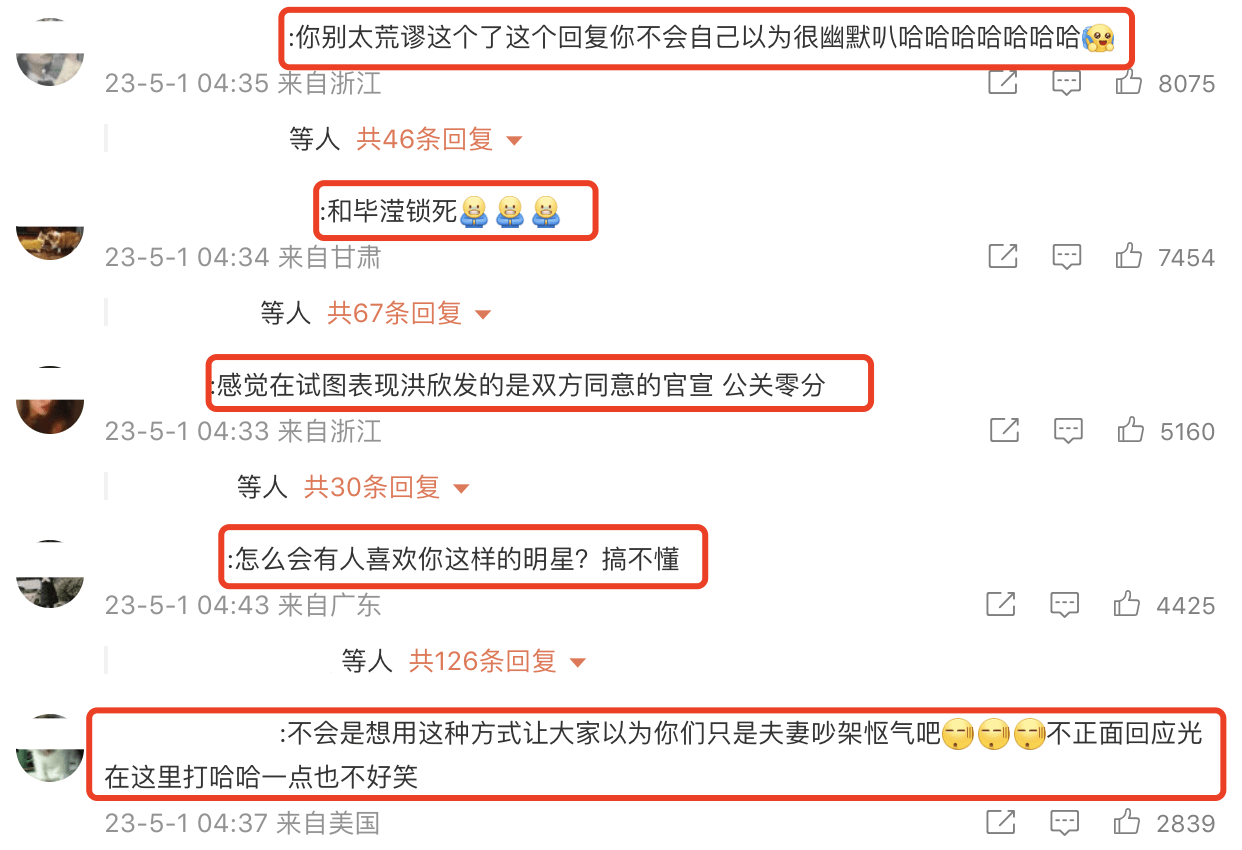Share the 04:35 Zhejiang comment
1242x850 pixels.
tap(1003, 83)
